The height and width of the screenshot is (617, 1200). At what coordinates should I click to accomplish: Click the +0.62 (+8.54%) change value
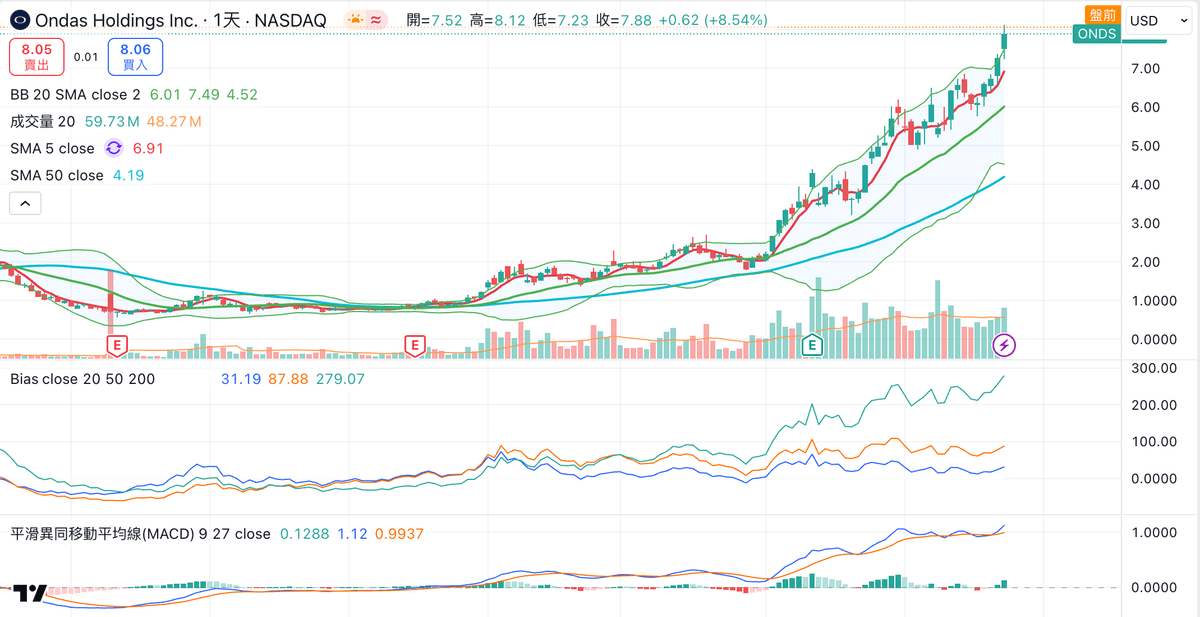coord(712,20)
